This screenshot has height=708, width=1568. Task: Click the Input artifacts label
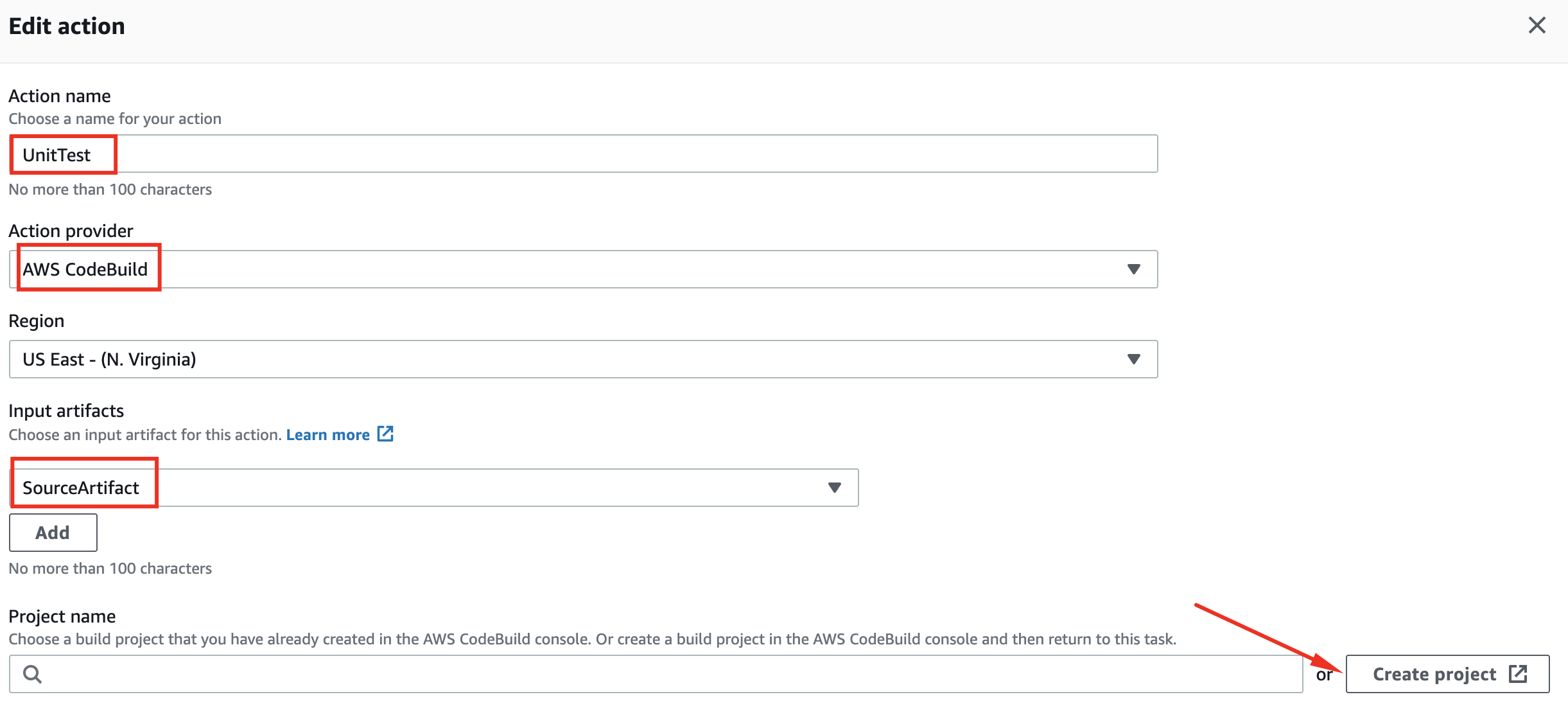66,411
